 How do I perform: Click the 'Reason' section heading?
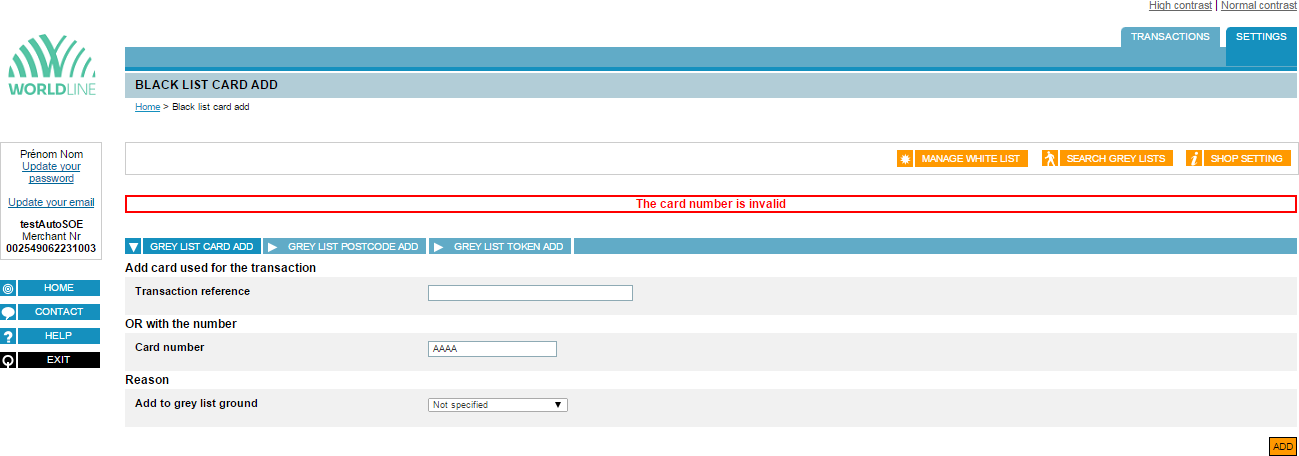pos(147,380)
